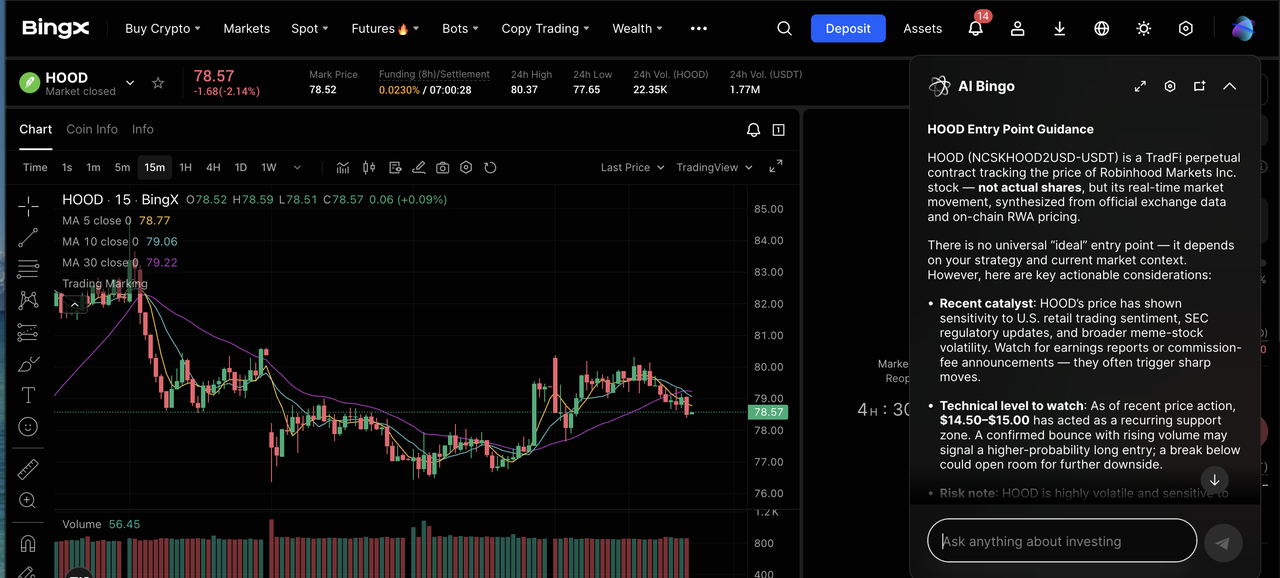Open AI Bingo settings icon
The width and height of the screenshot is (1280, 578).
[x=1169, y=86]
